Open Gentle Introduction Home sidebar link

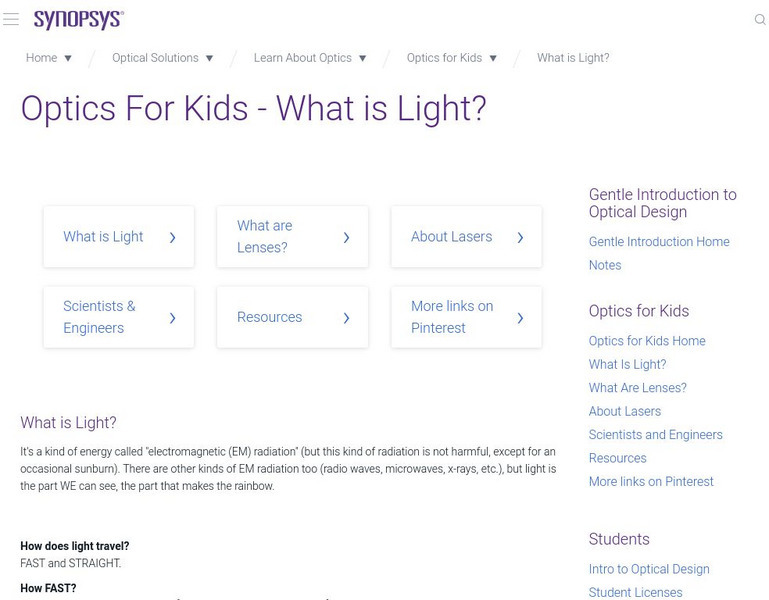659,242
